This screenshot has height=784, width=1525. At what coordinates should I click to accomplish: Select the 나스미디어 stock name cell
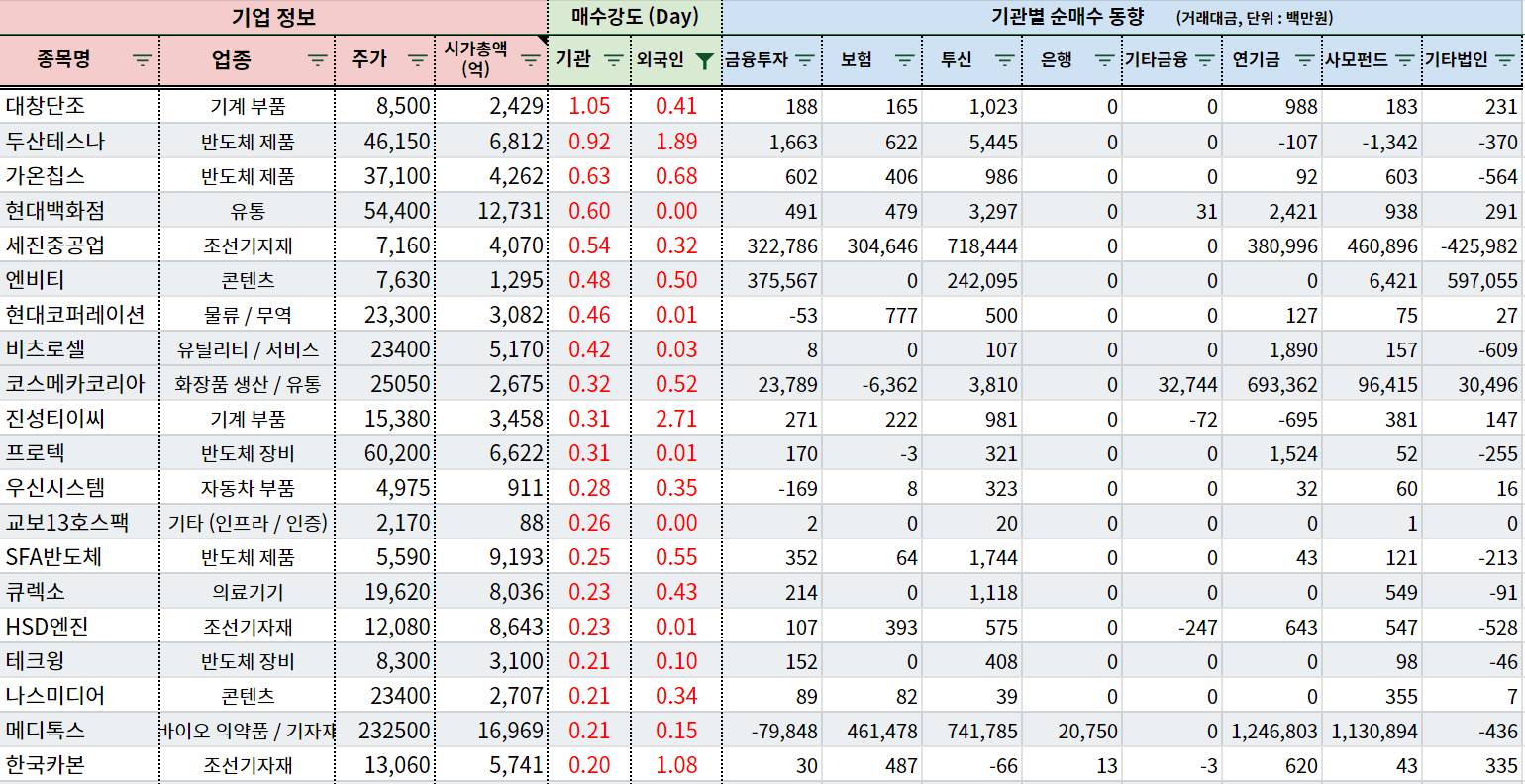tap(79, 695)
